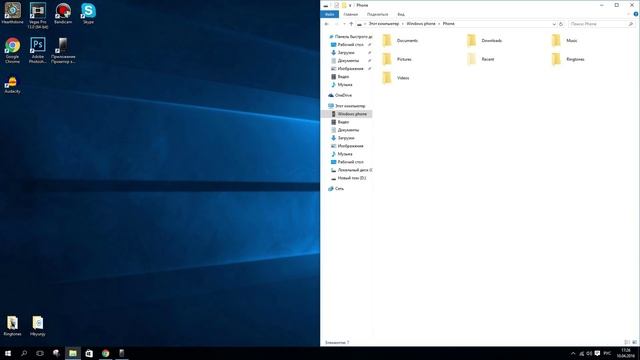The height and width of the screenshot is (360, 640).
Task: Open the Music folder on the phone
Action: pyautogui.click(x=564, y=40)
